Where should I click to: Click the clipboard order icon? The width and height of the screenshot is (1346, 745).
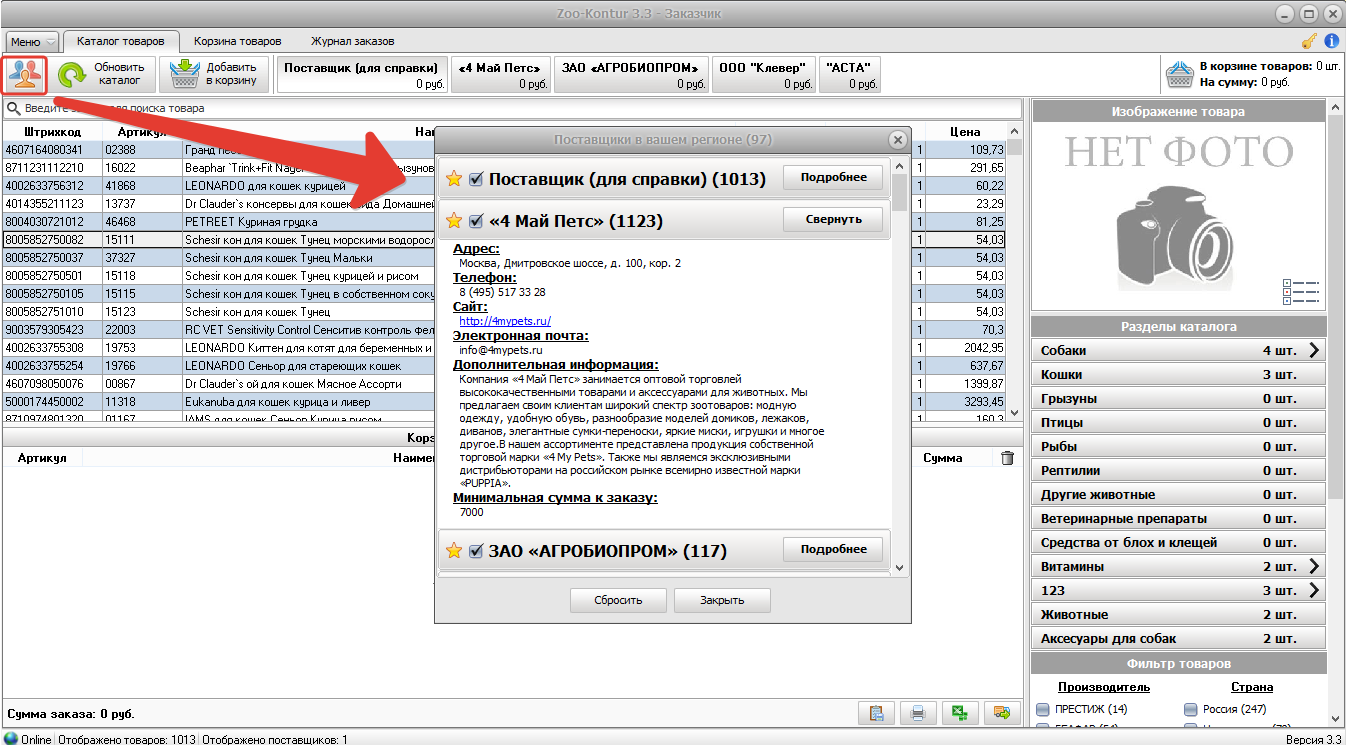[x=876, y=714]
